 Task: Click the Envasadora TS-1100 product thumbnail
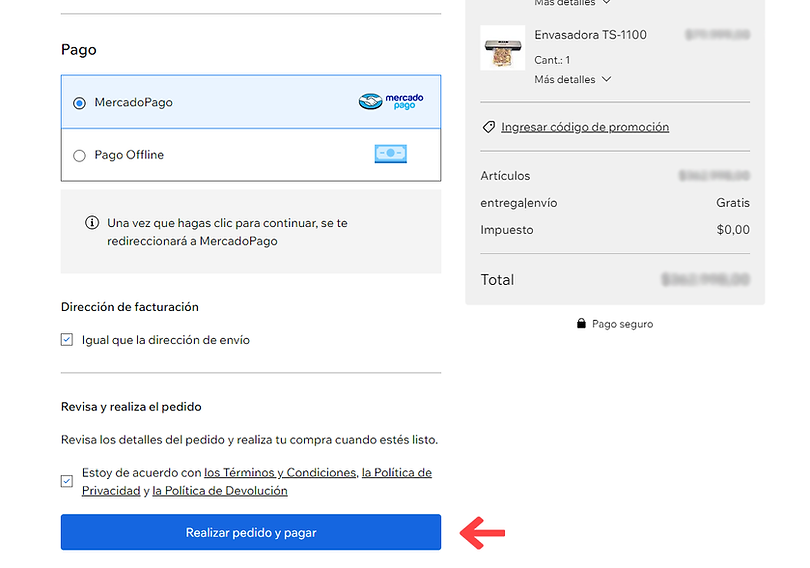click(x=503, y=48)
